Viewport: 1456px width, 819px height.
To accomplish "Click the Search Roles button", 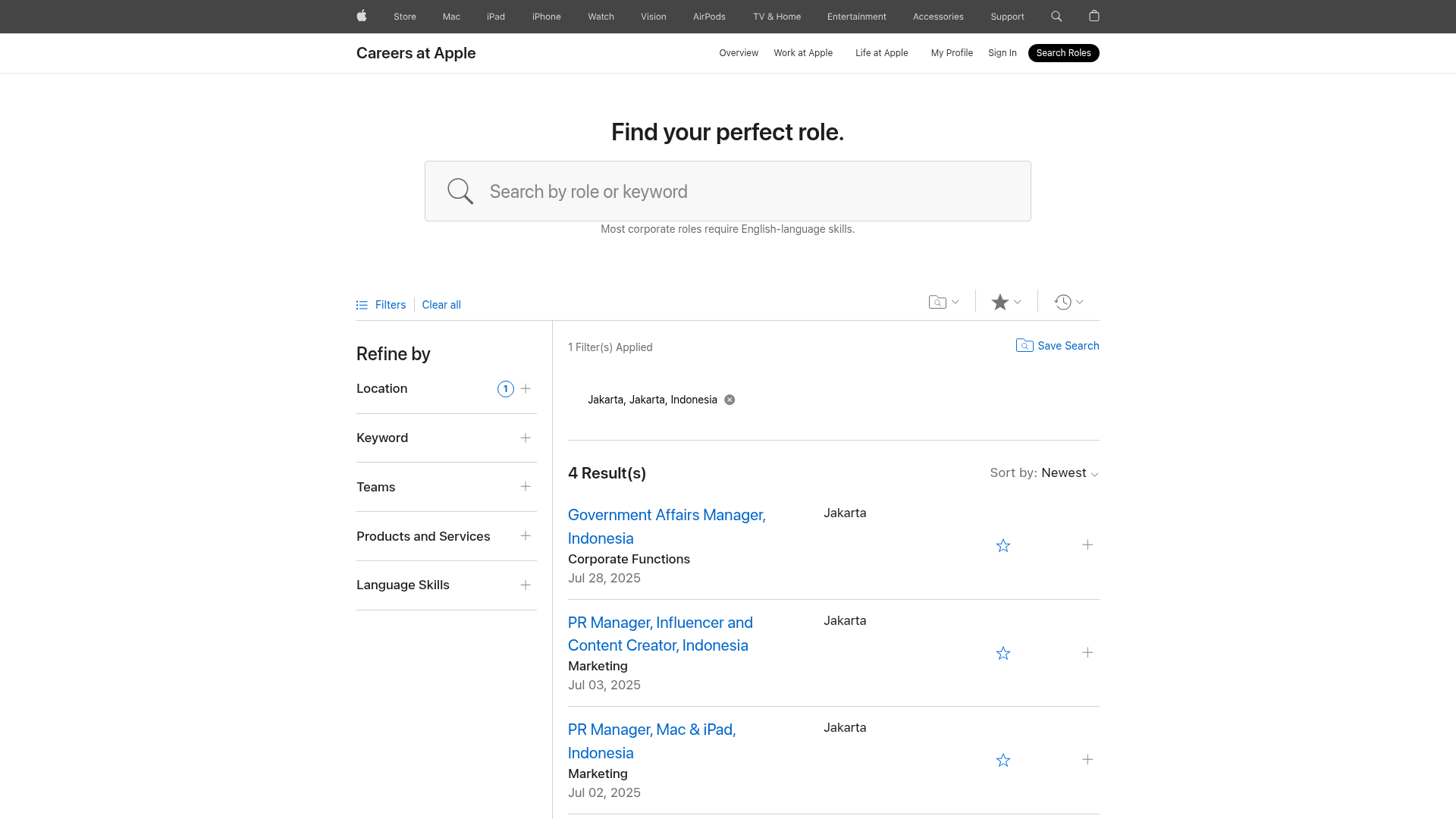I will pyautogui.click(x=1063, y=53).
